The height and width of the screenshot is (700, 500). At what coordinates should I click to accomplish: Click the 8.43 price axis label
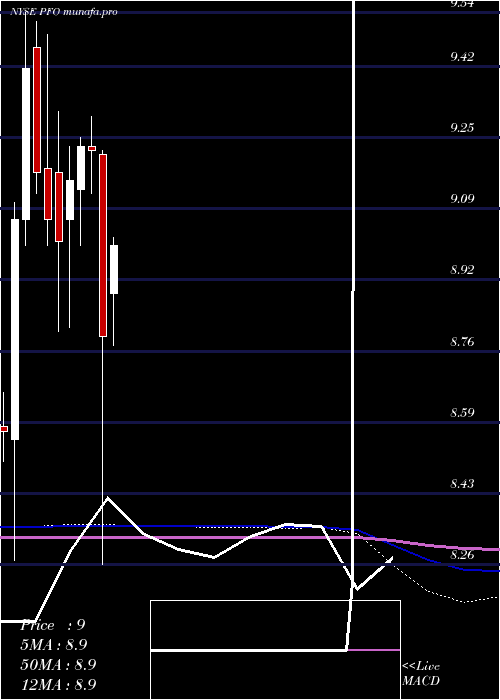[x=462, y=484]
